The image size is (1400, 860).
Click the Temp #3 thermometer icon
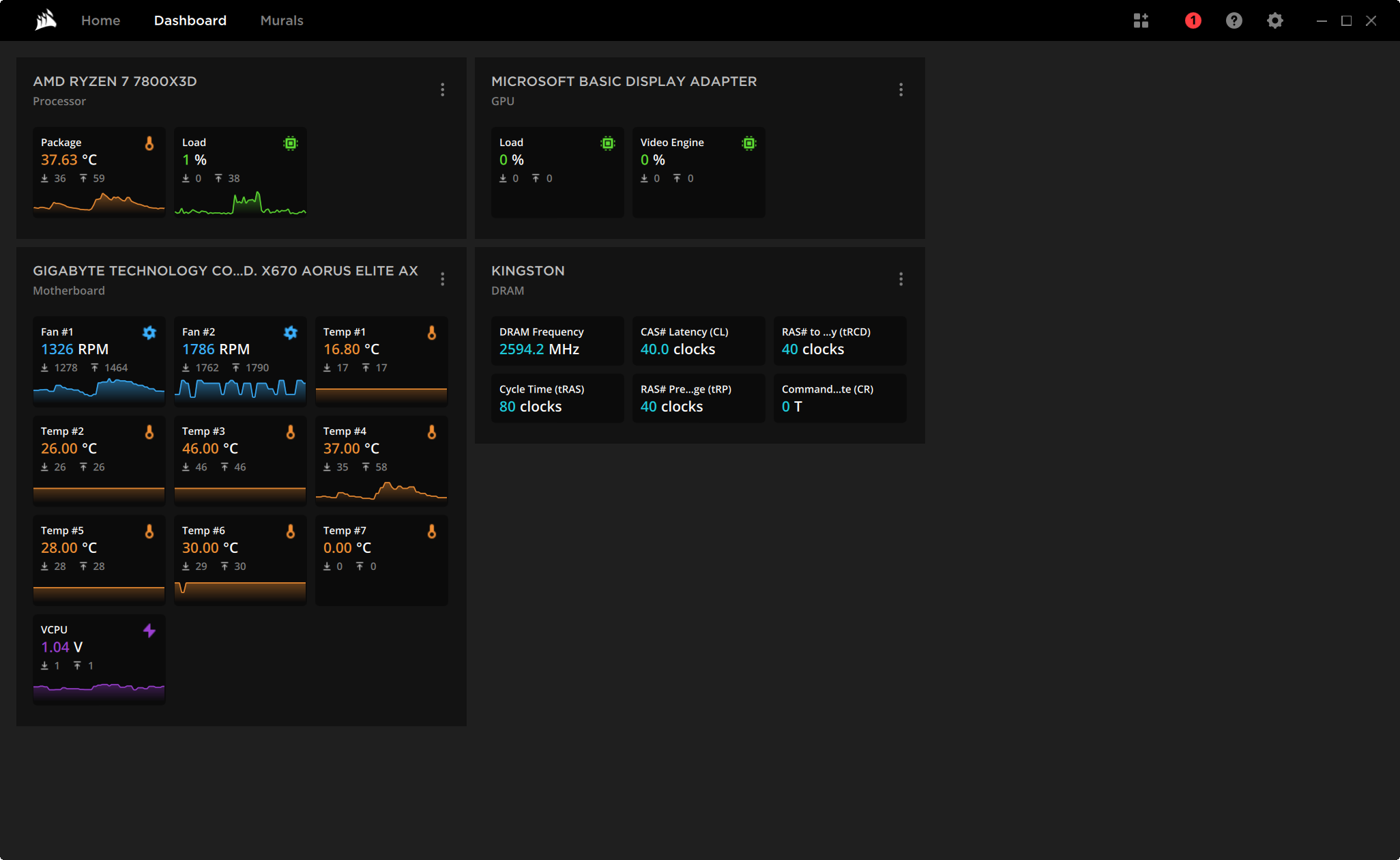coord(291,432)
